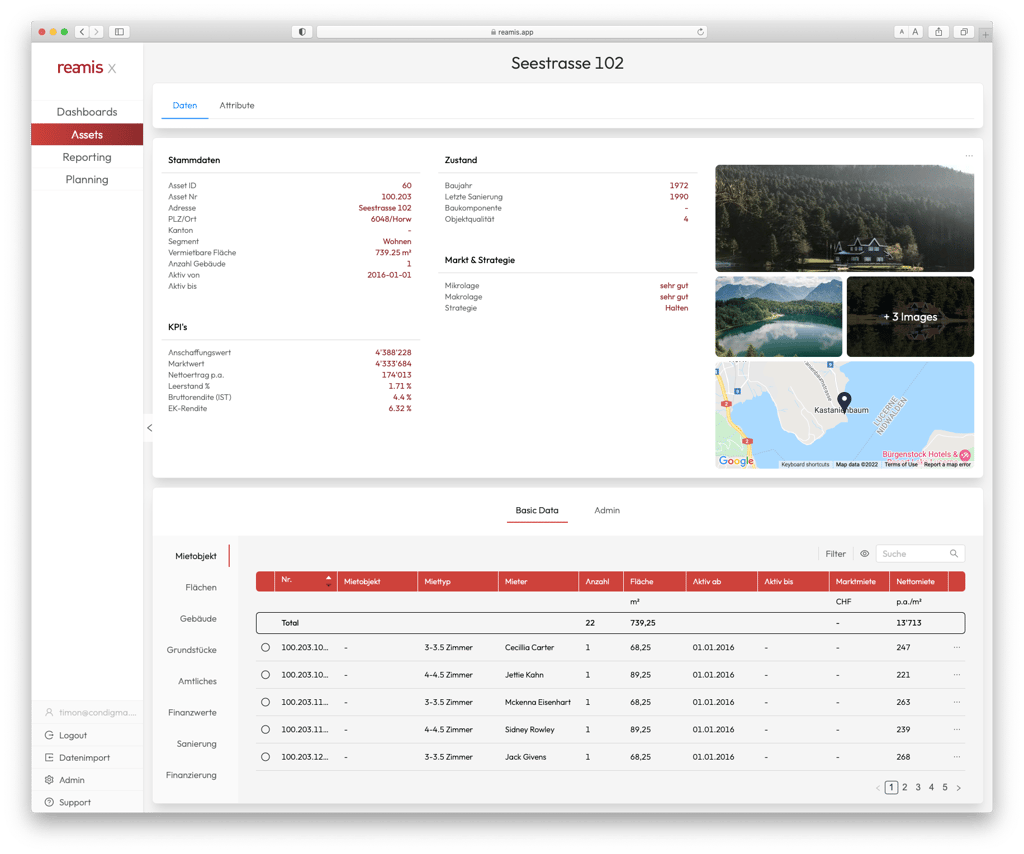
Task: Select radio button for Sidney Rowley row
Action: [x=265, y=729]
